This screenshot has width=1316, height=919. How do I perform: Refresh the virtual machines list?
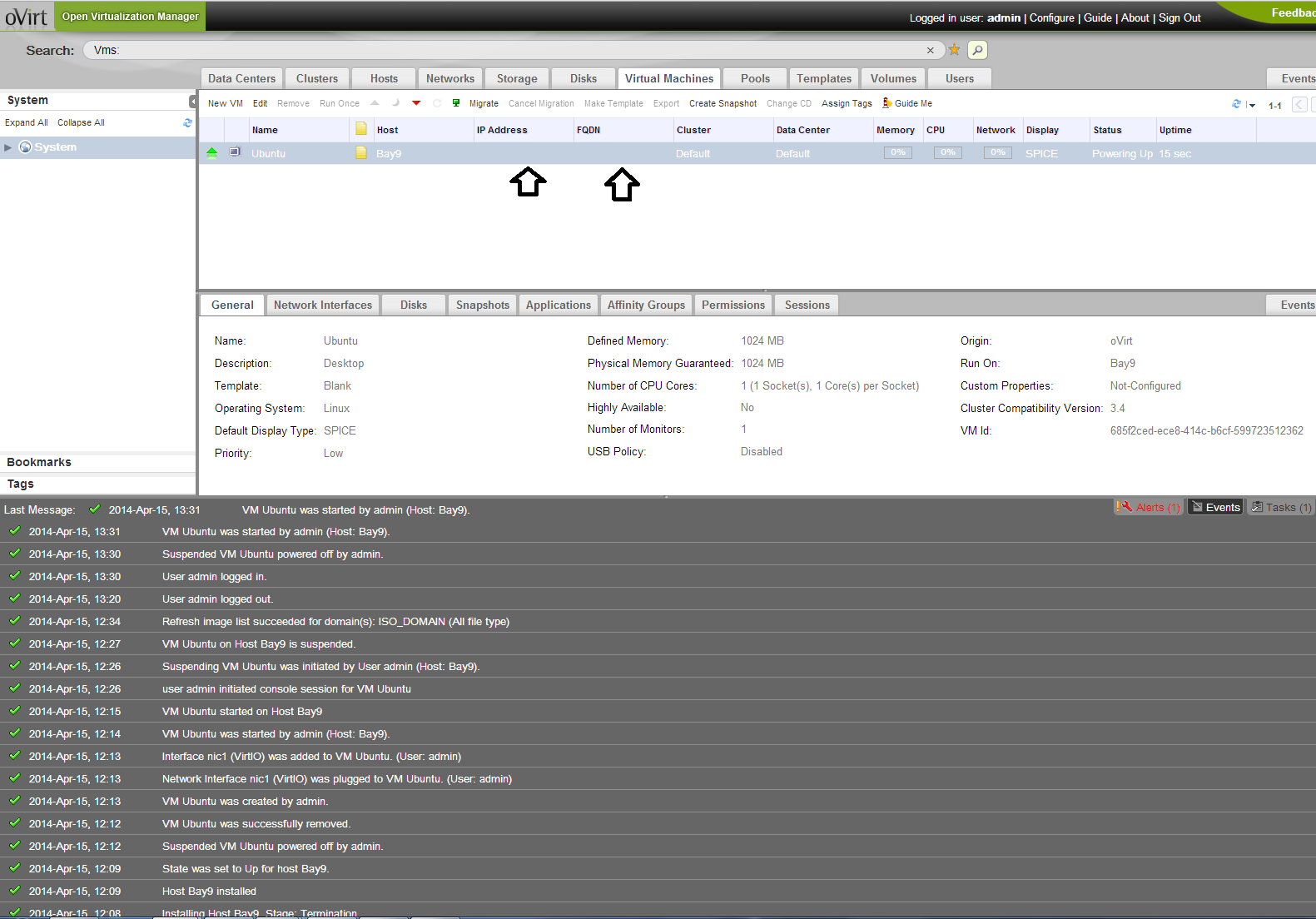click(x=1236, y=104)
